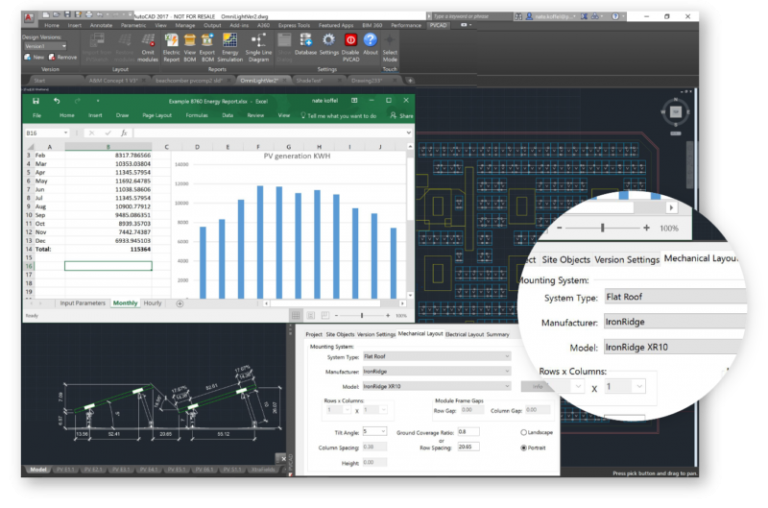Screen dimensions: 768x508
Task: Click the Excel save icon
Action: pyautogui.click(x=36, y=101)
